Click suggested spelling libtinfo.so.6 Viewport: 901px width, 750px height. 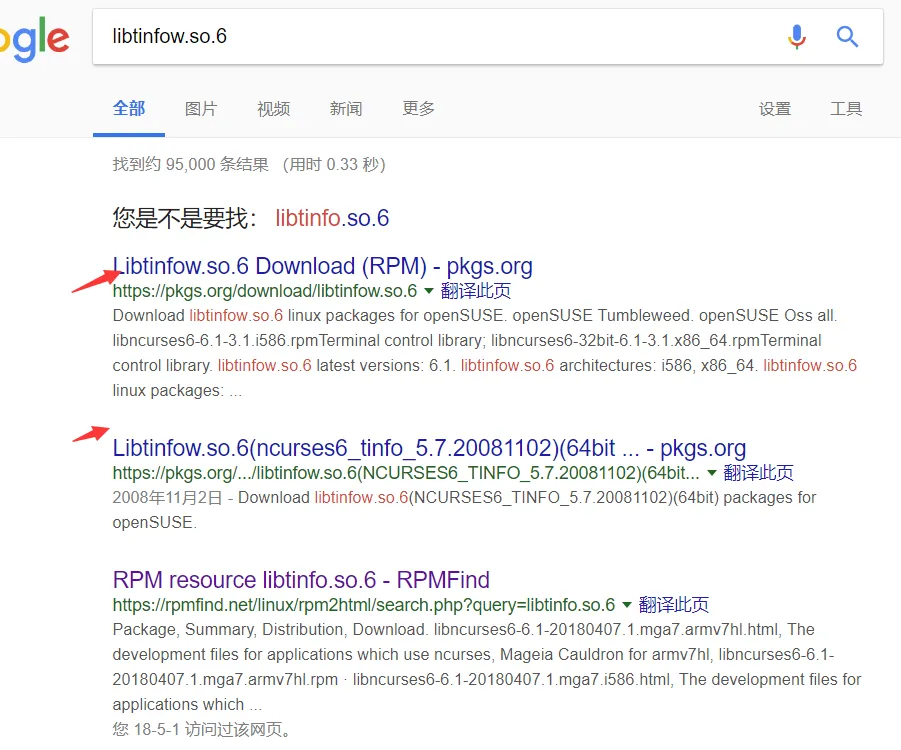pyautogui.click(x=332, y=218)
